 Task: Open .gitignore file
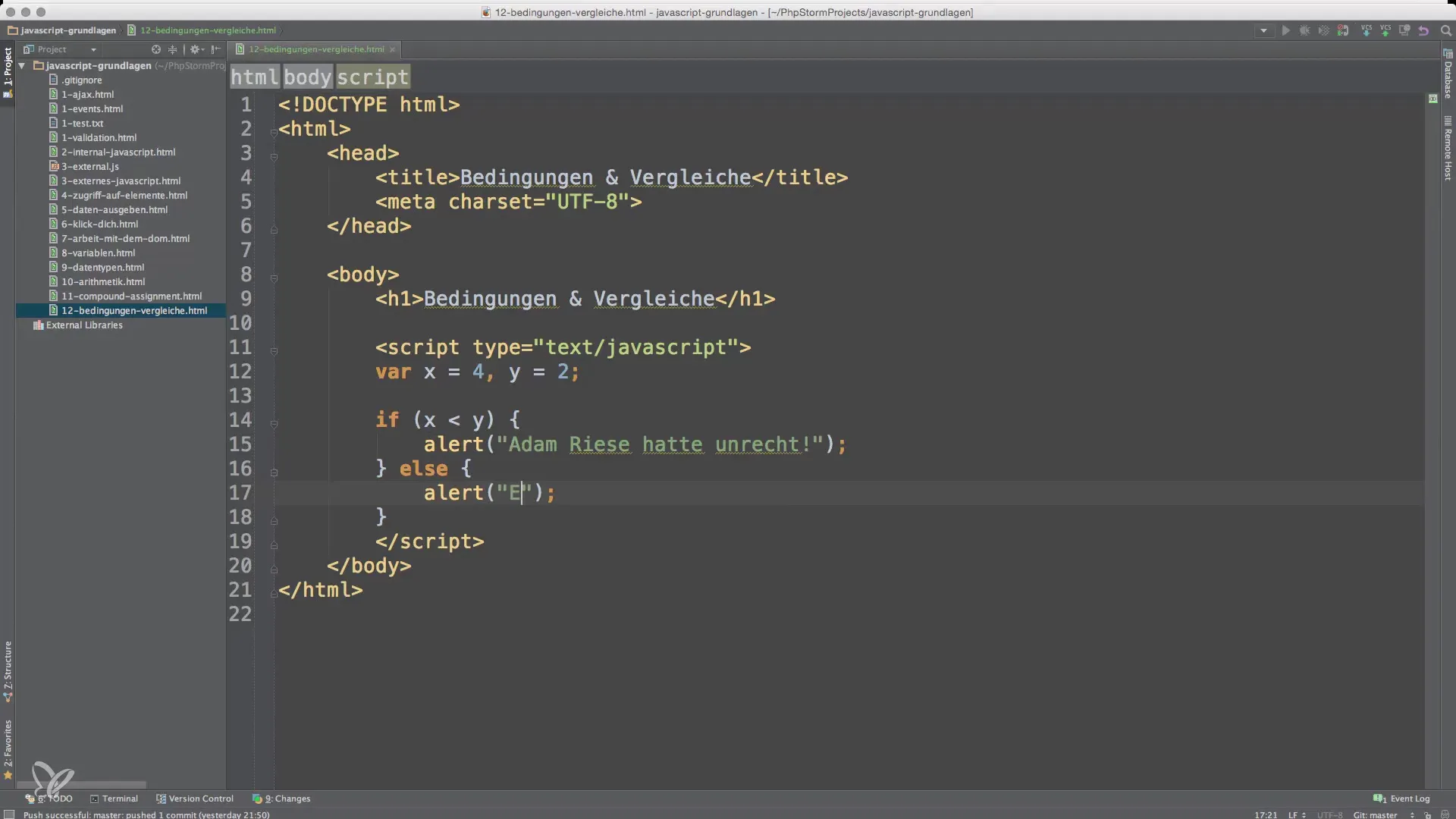(75, 80)
